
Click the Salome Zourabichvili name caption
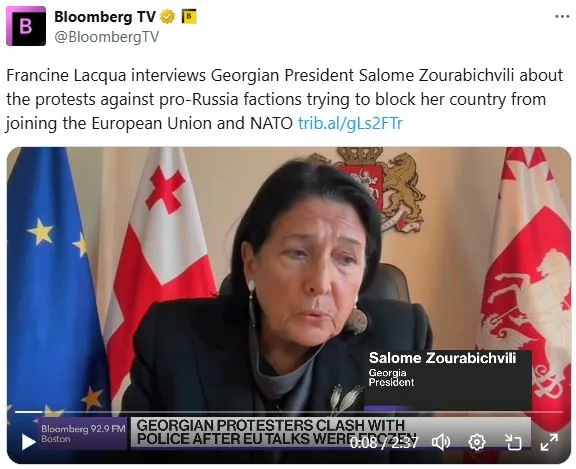coord(443,358)
